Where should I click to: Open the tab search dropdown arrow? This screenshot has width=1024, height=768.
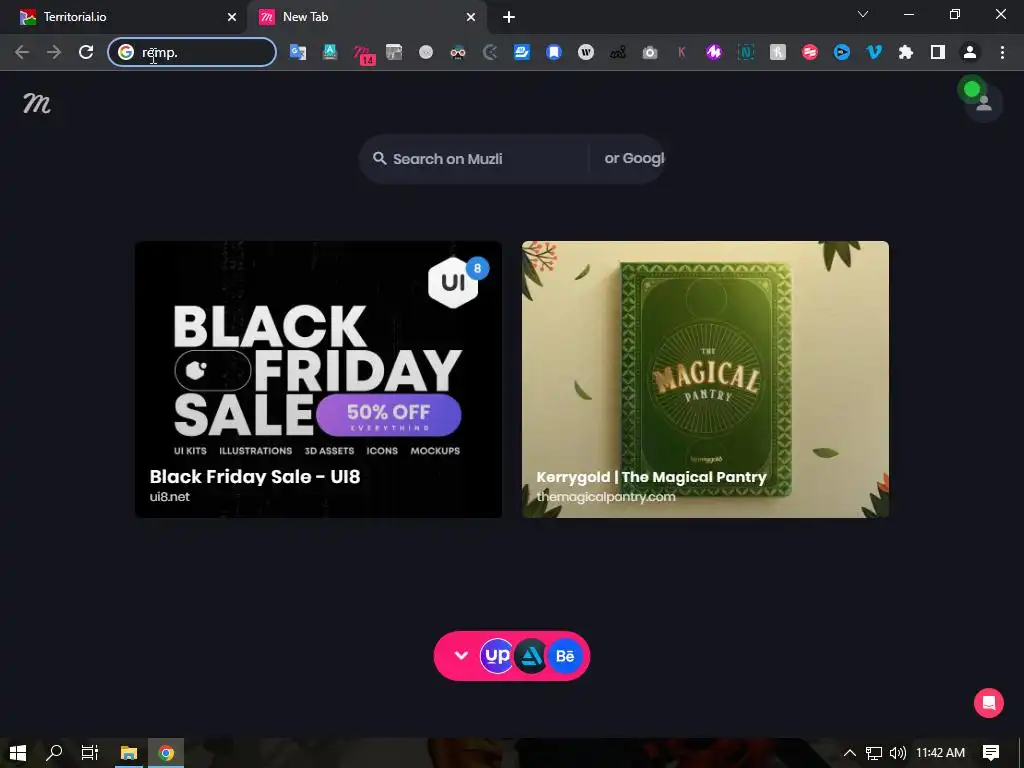(x=863, y=14)
